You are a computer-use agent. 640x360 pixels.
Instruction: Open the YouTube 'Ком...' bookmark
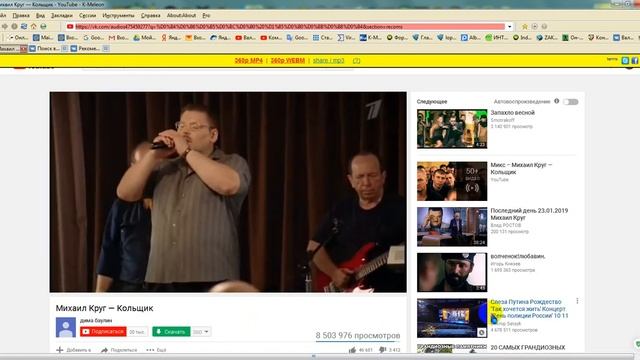click(271, 38)
